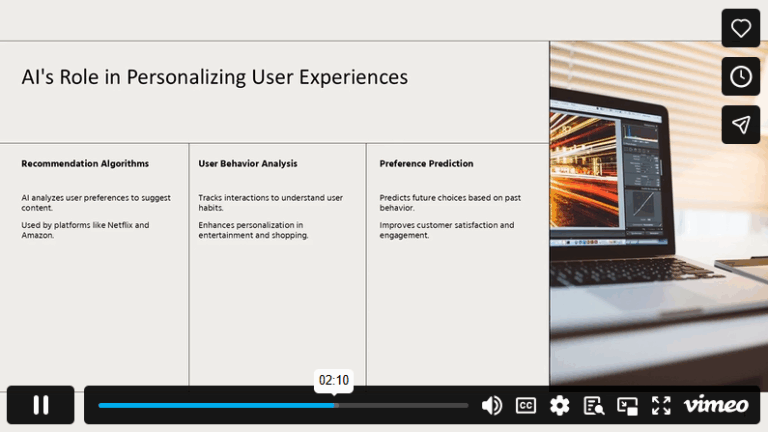Click the Preference Prediction heading
Screen dimensions: 768x432
click(x=426, y=163)
